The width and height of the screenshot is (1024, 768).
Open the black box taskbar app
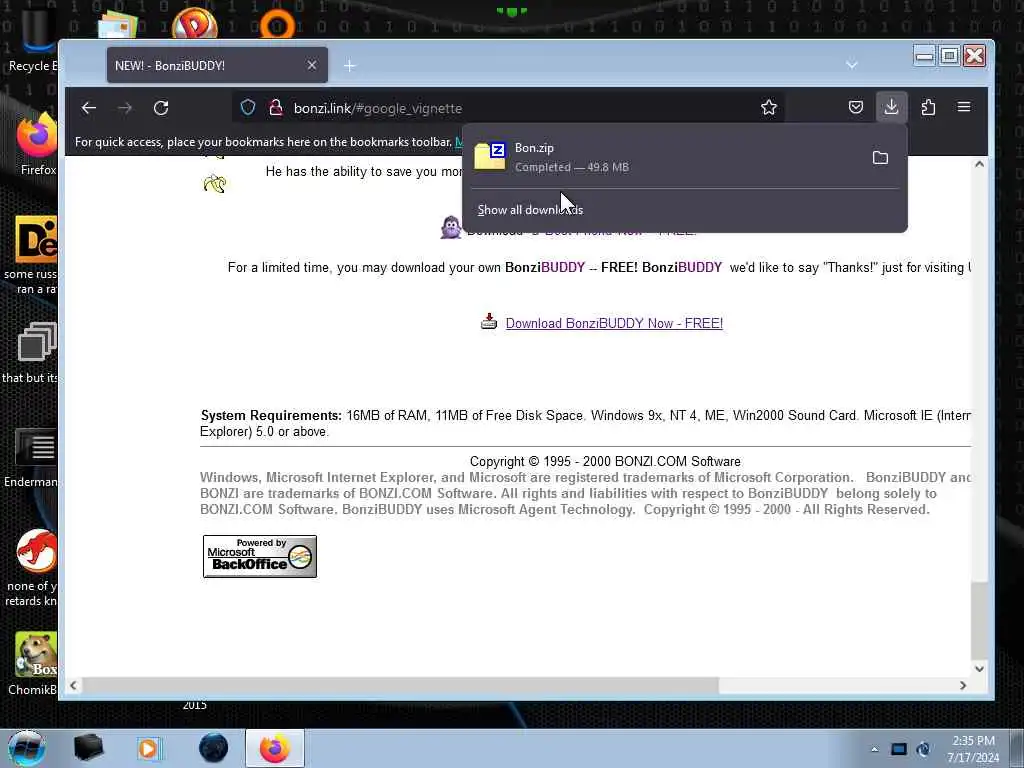click(88, 748)
